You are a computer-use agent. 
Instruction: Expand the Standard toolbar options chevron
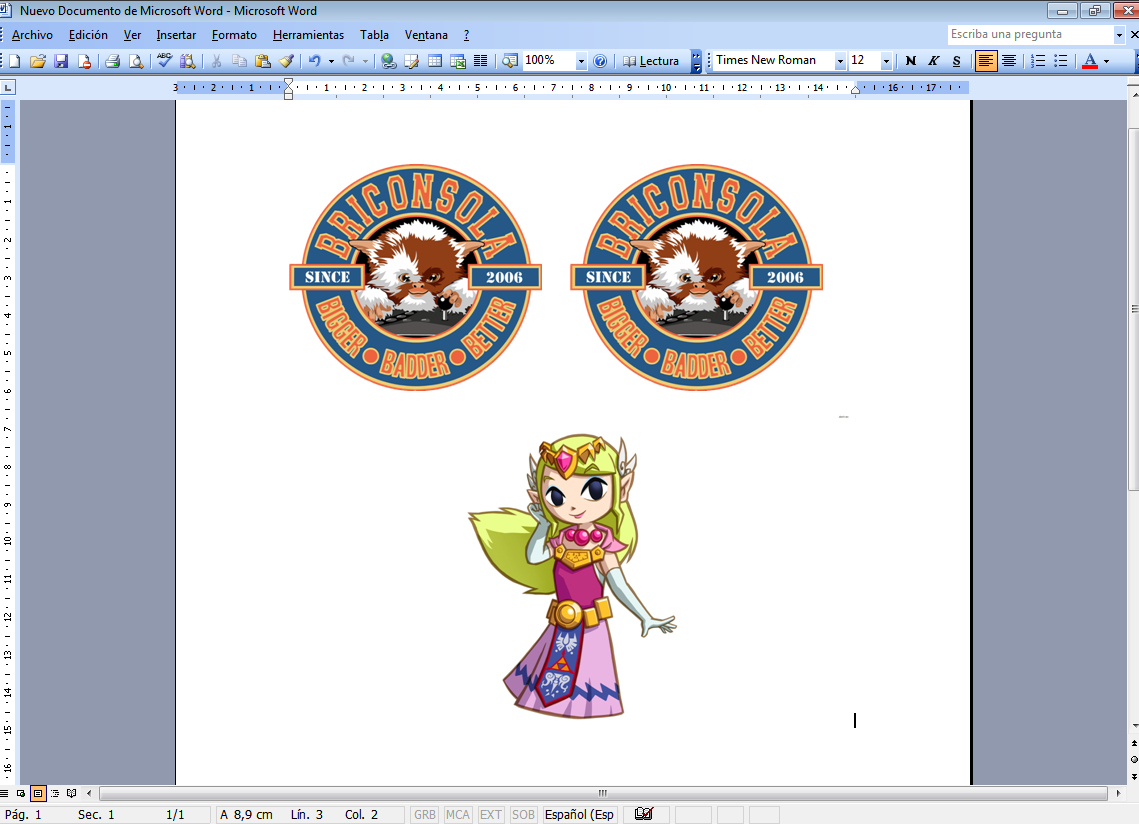coord(696,61)
